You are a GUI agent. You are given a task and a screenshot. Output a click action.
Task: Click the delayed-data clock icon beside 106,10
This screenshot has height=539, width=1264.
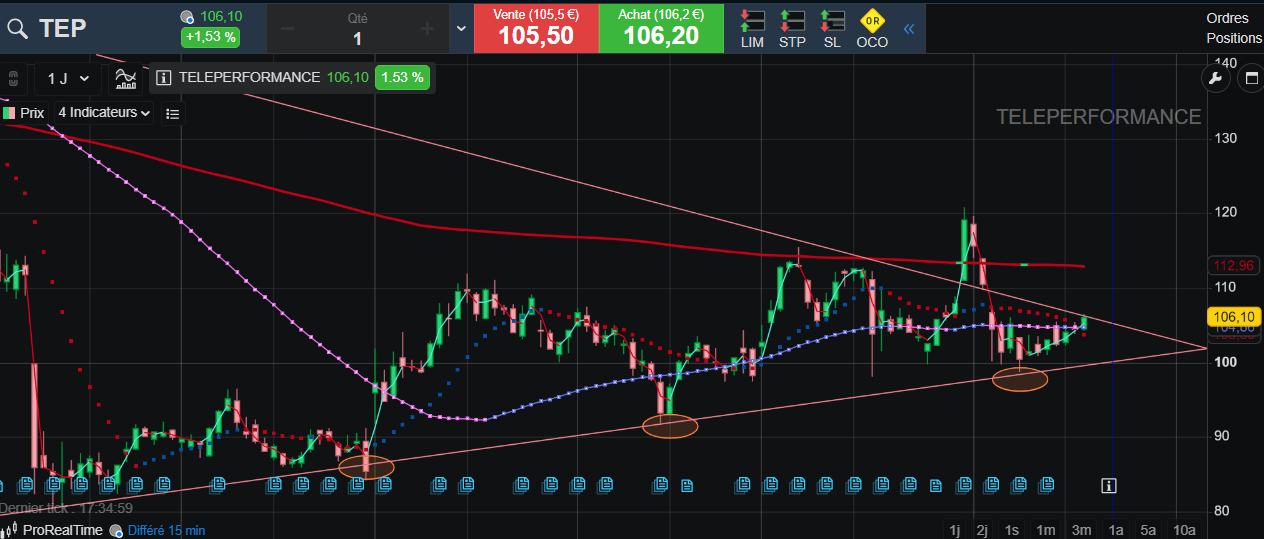pyautogui.click(x=189, y=17)
